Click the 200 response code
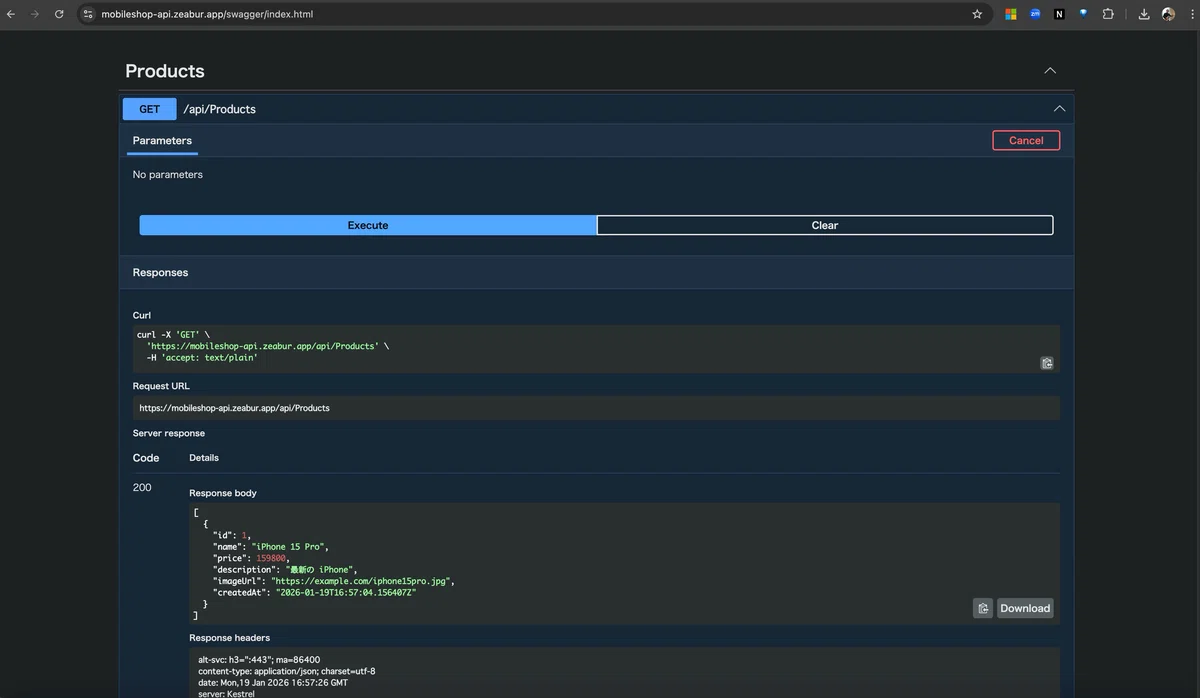The width and height of the screenshot is (1200, 698). coord(142,488)
